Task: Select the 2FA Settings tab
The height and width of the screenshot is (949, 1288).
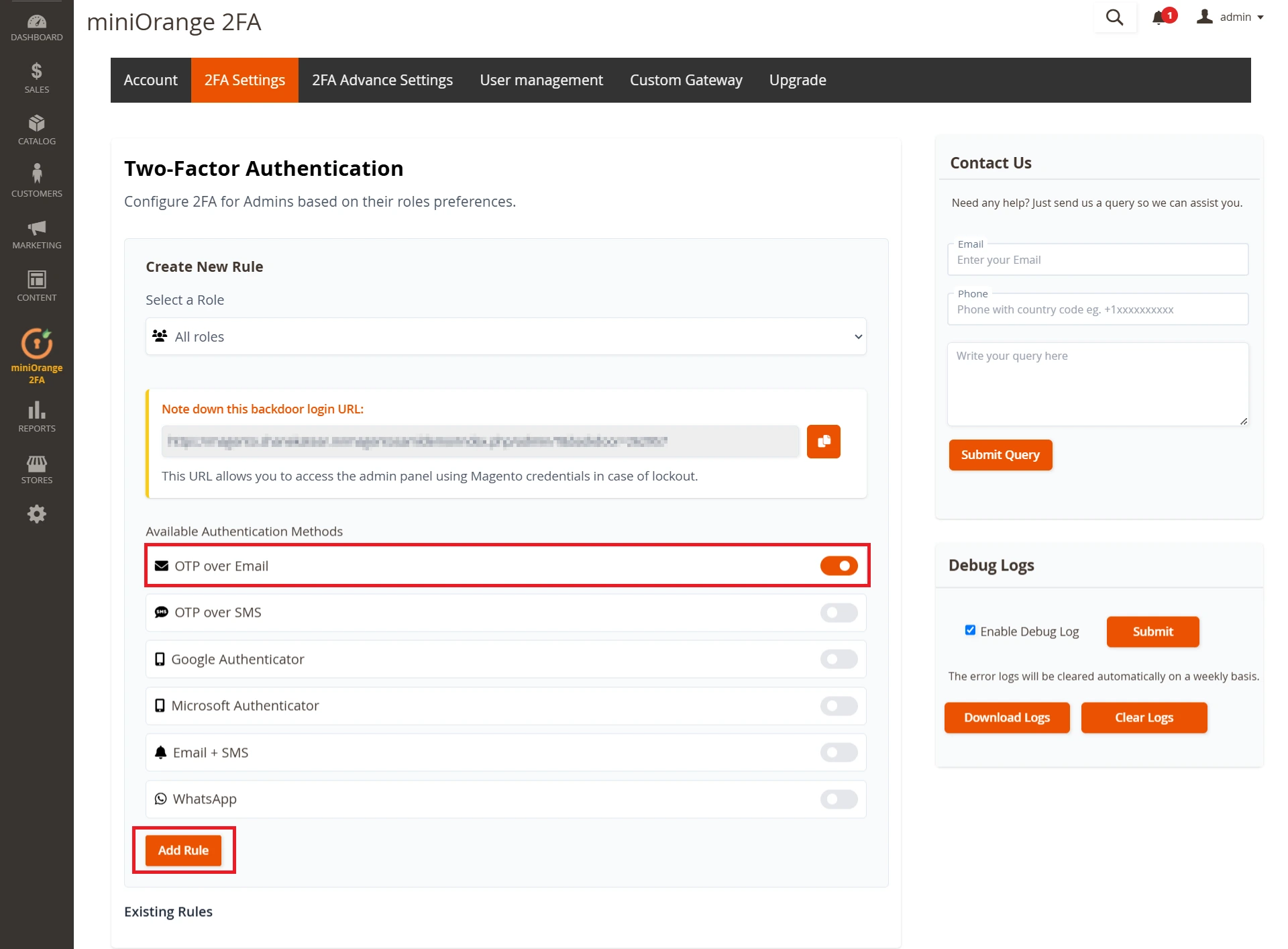Action: pyautogui.click(x=245, y=80)
